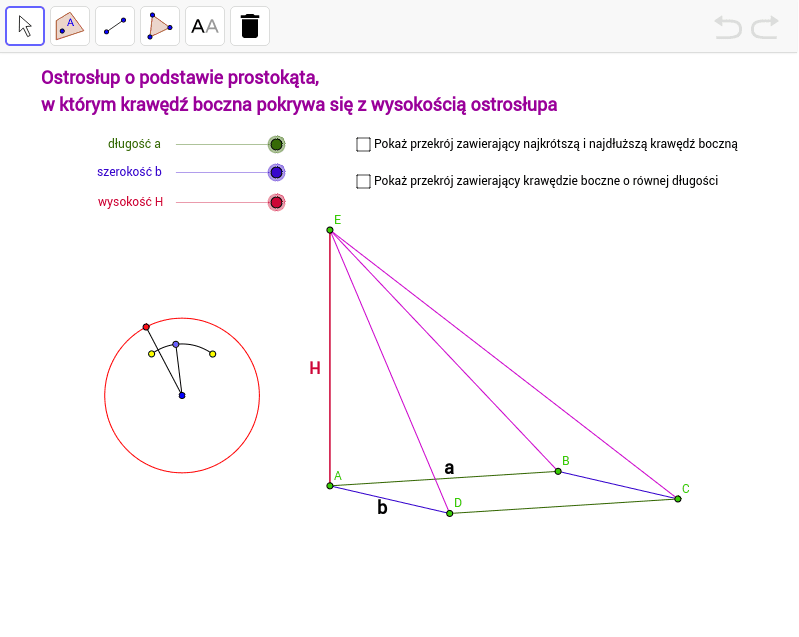Click vertex C of the base
The width and height of the screenshot is (799, 637).
[x=678, y=499]
